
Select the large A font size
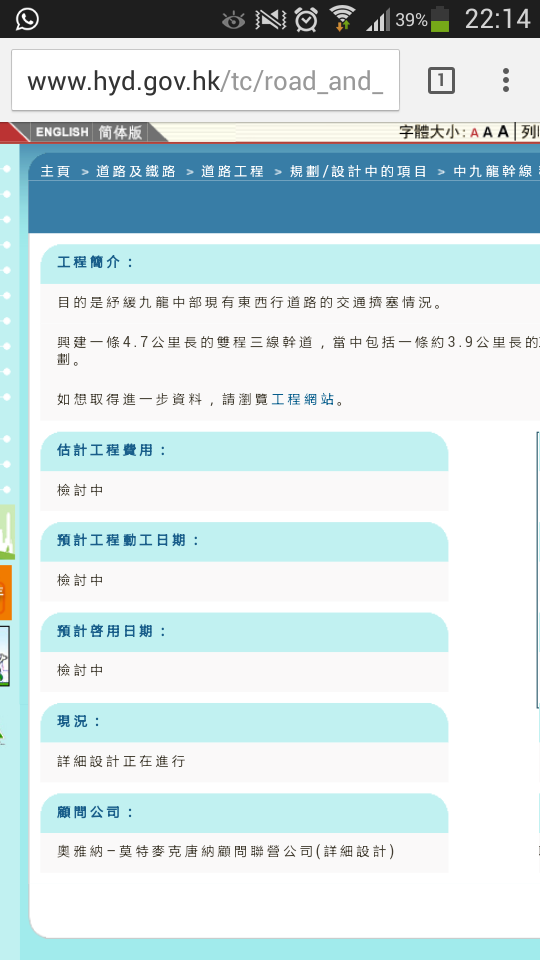(503, 131)
